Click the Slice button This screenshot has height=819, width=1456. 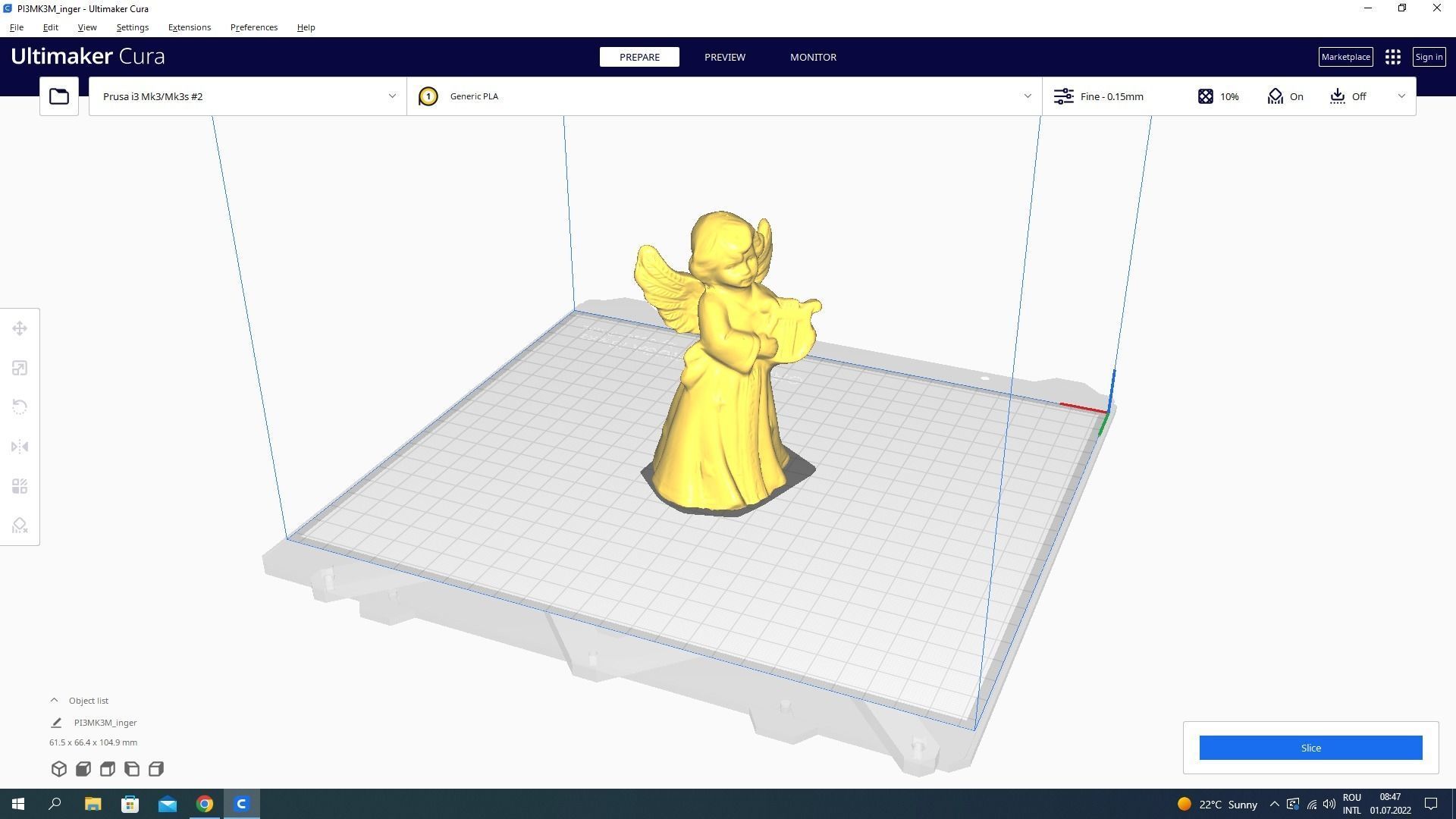[x=1310, y=748]
